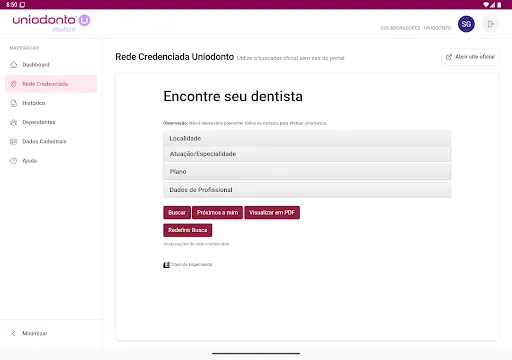512x360 pixels.
Task: Open Dados Cadastrais page
Action: tap(51, 142)
